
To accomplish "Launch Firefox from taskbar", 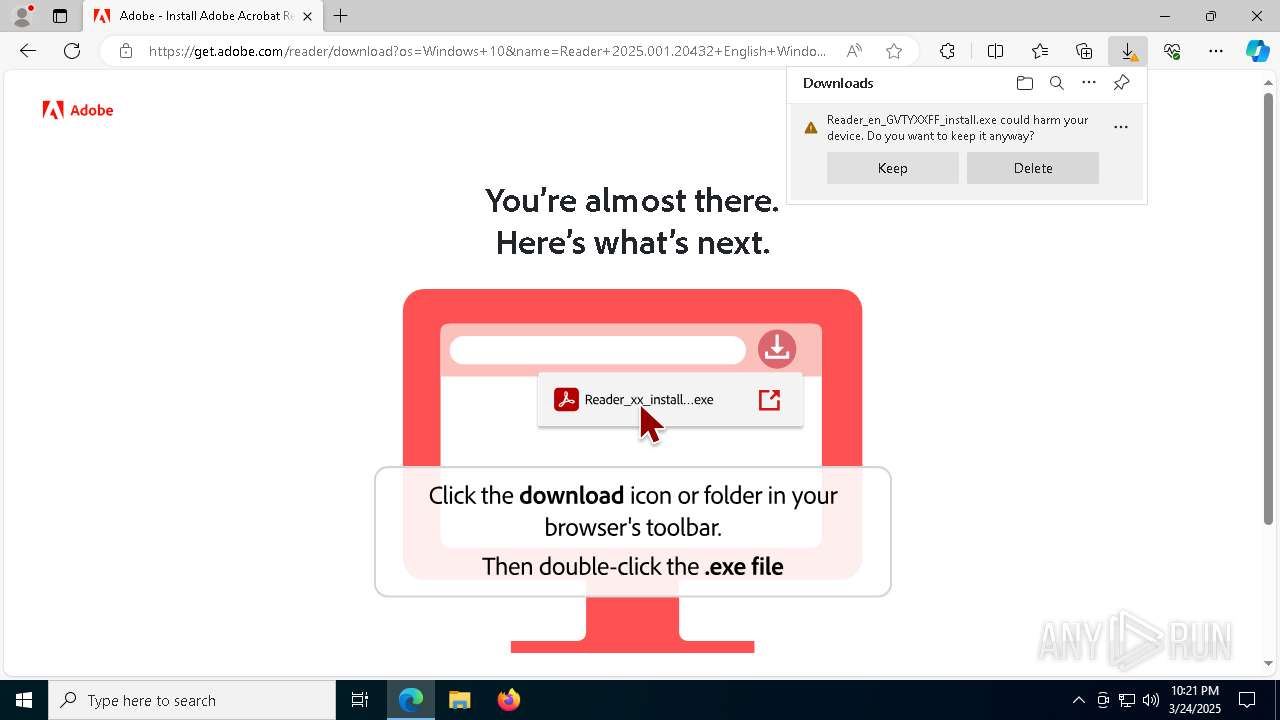I will 508,700.
